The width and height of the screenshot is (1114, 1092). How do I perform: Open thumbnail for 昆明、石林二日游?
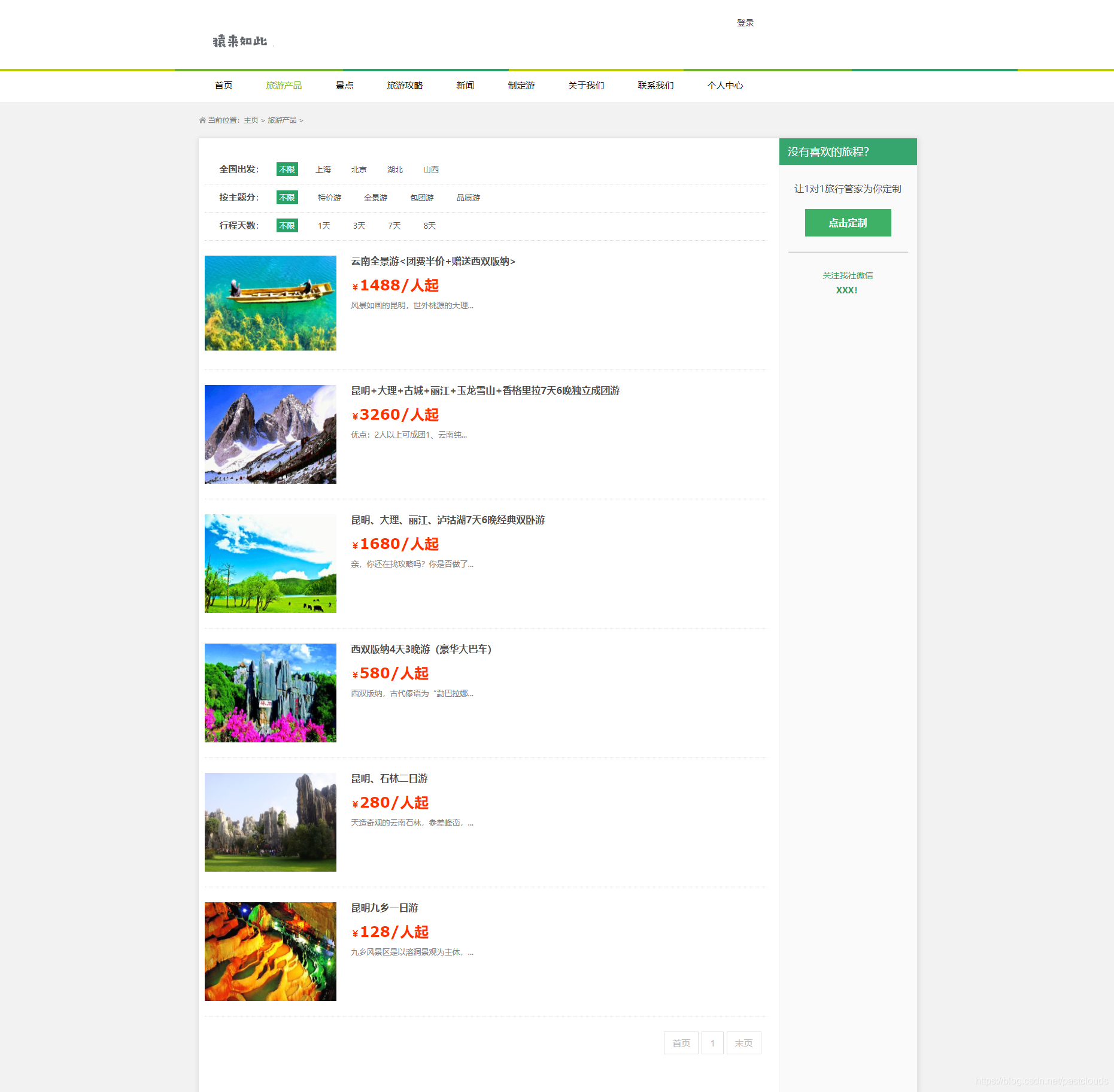271,822
